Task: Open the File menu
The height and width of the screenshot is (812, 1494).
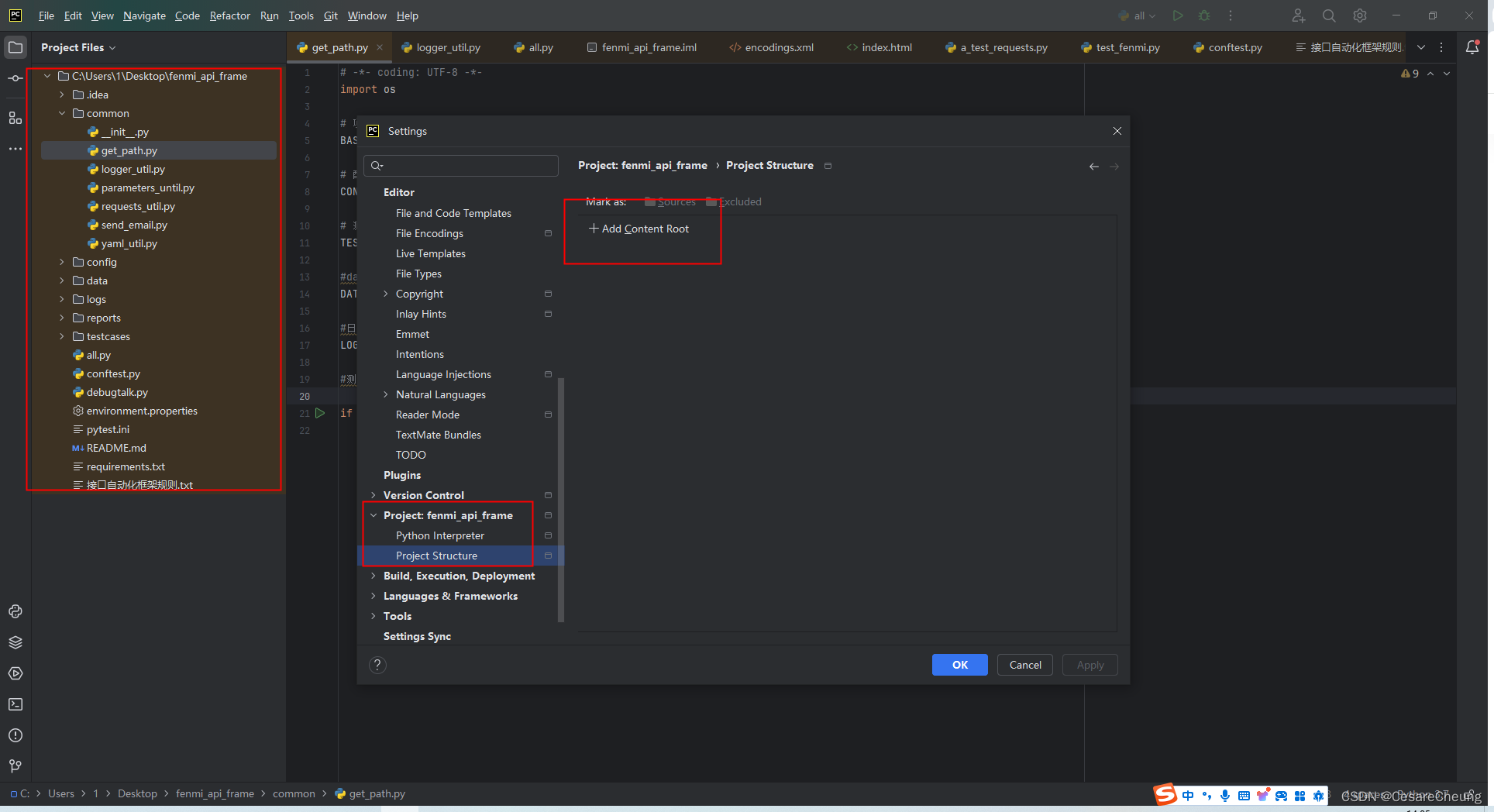Action: tap(46, 15)
